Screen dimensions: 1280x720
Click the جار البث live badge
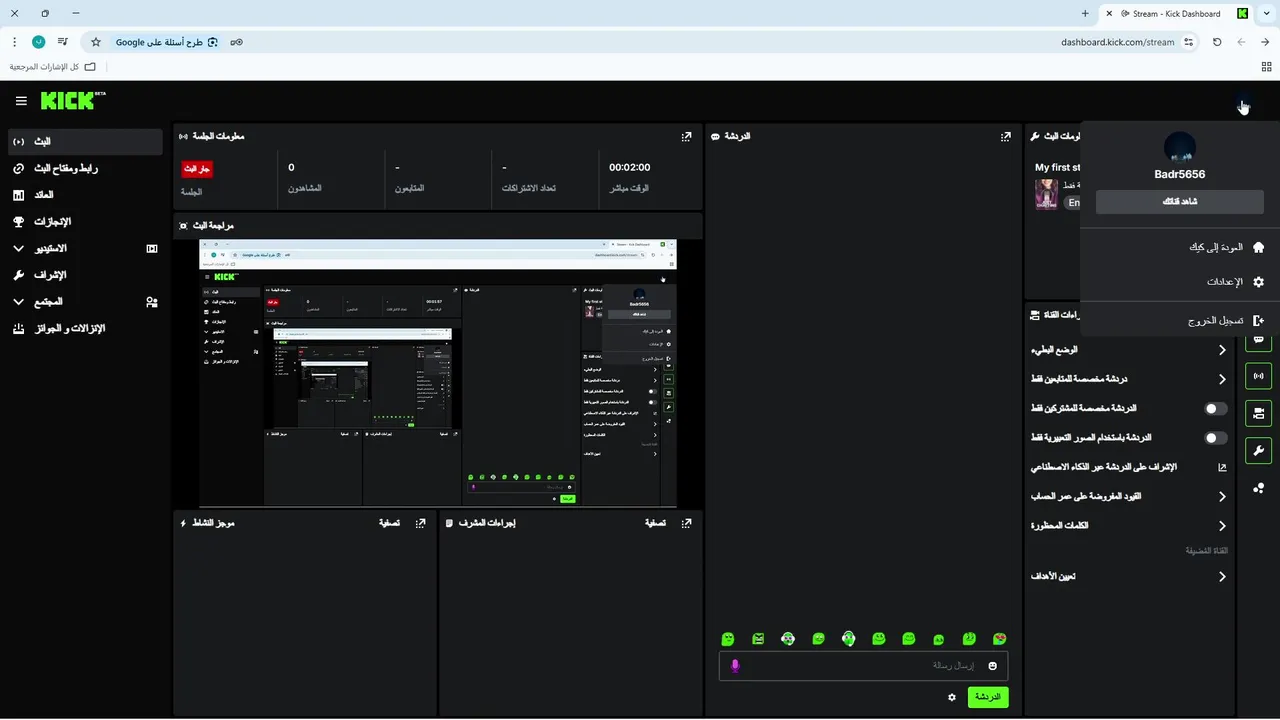197,169
